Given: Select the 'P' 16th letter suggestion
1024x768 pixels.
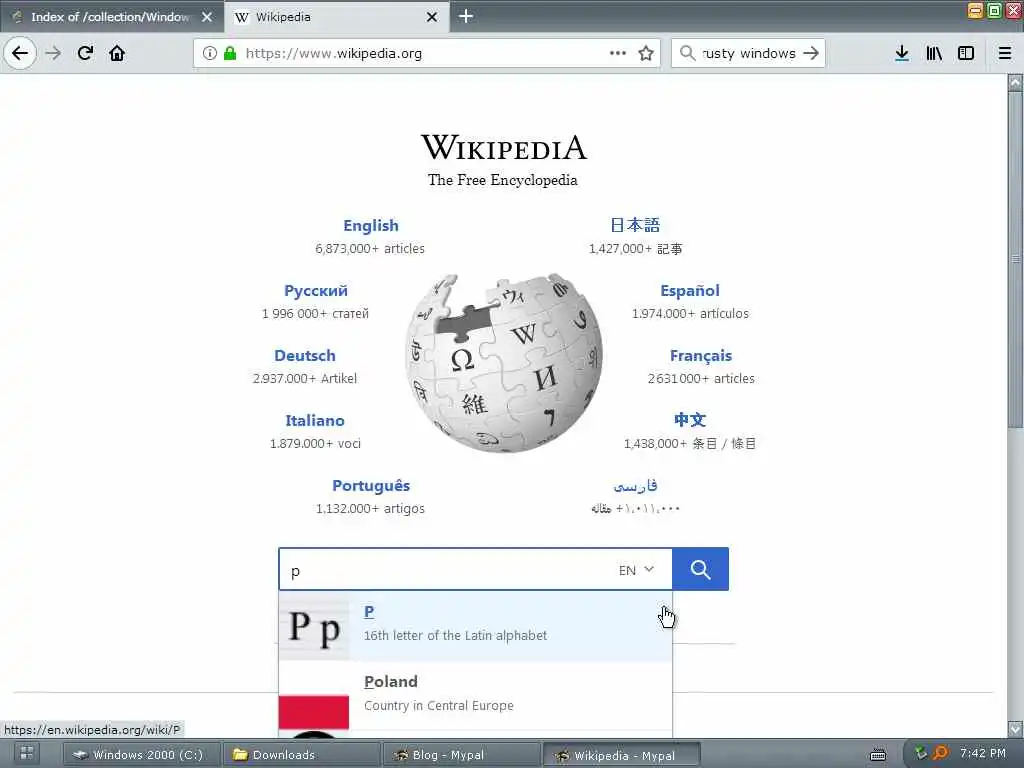Looking at the screenshot, I should click(x=475, y=626).
